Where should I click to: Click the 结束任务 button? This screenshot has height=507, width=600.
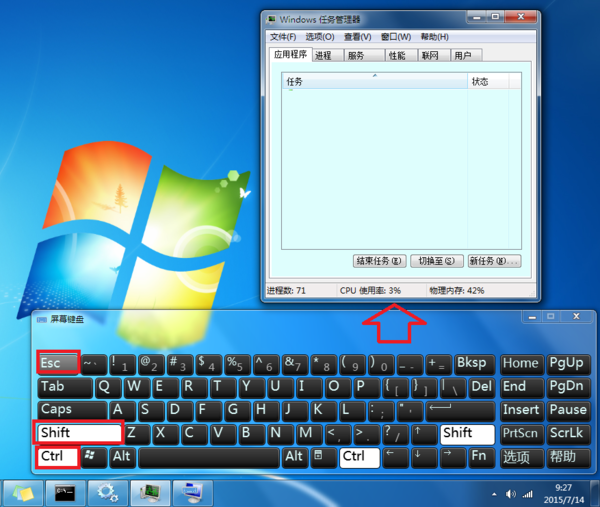379,261
